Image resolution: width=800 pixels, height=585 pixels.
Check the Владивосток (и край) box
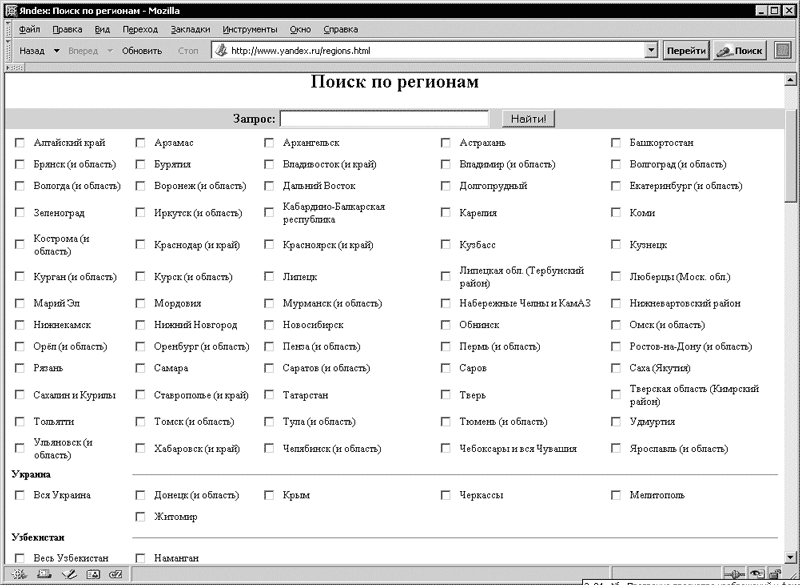pyautogui.click(x=269, y=164)
